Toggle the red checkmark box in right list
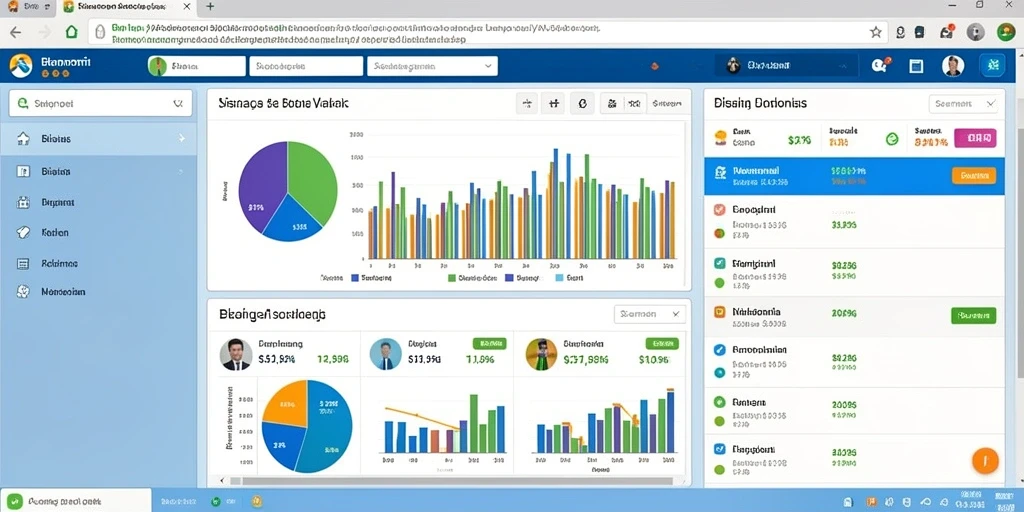Viewport: 1024px width, 512px height. coord(720,210)
